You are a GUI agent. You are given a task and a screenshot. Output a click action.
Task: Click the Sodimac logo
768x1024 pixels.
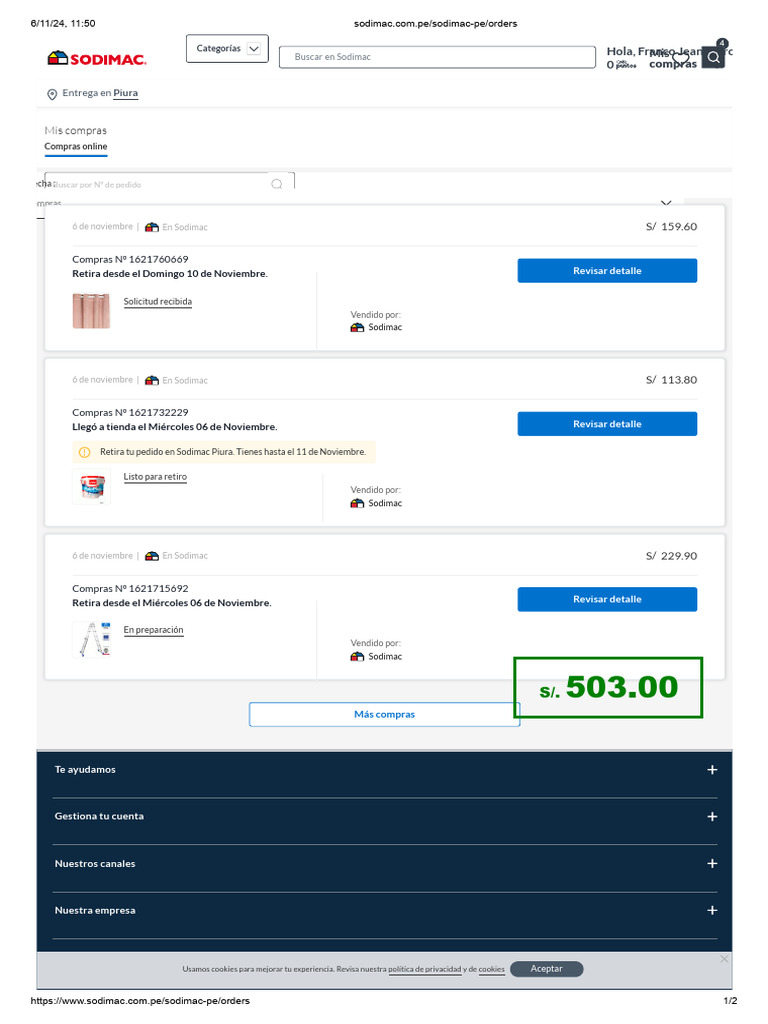[97, 59]
